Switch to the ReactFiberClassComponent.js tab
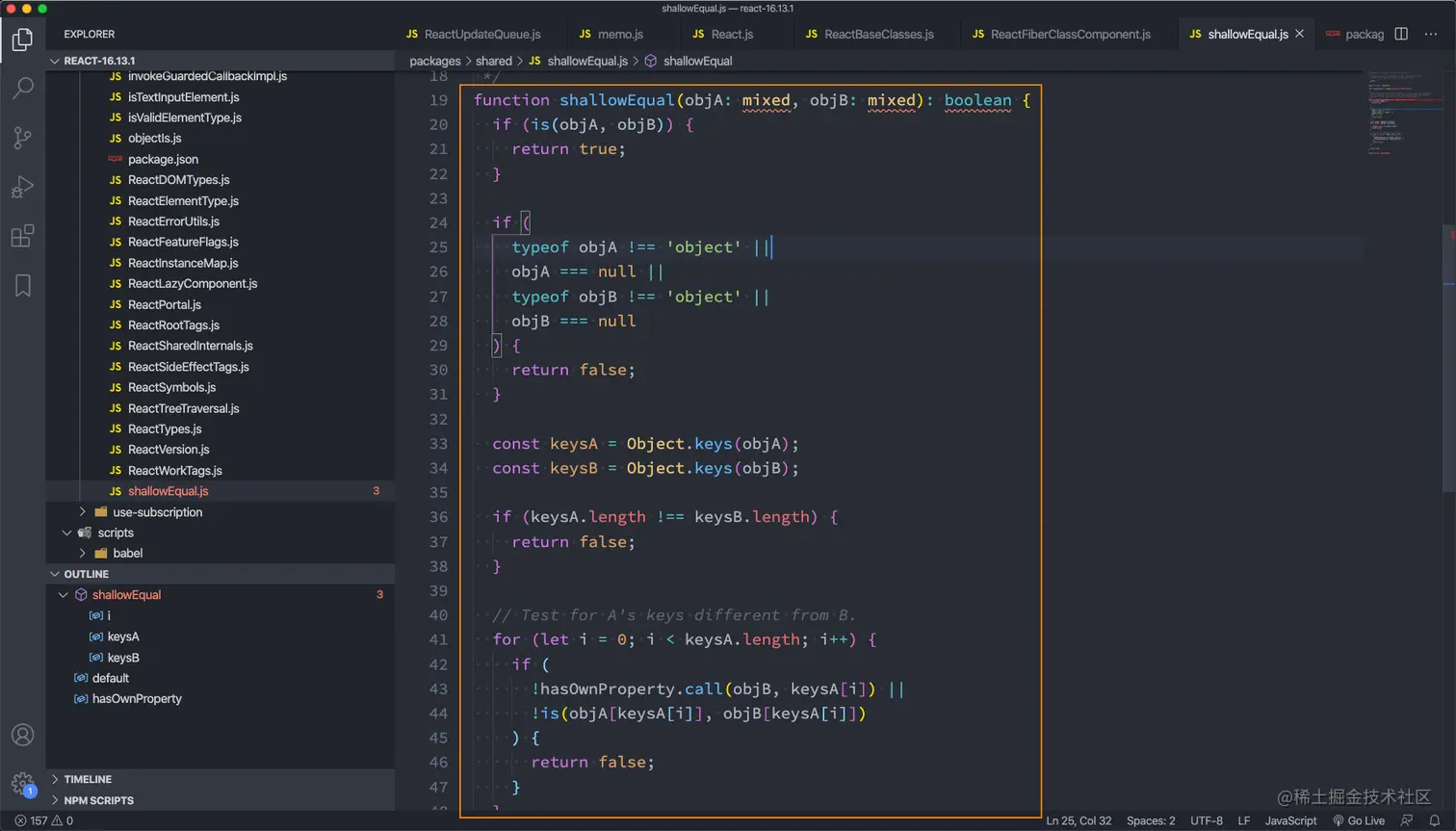 tap(1061, 34)
